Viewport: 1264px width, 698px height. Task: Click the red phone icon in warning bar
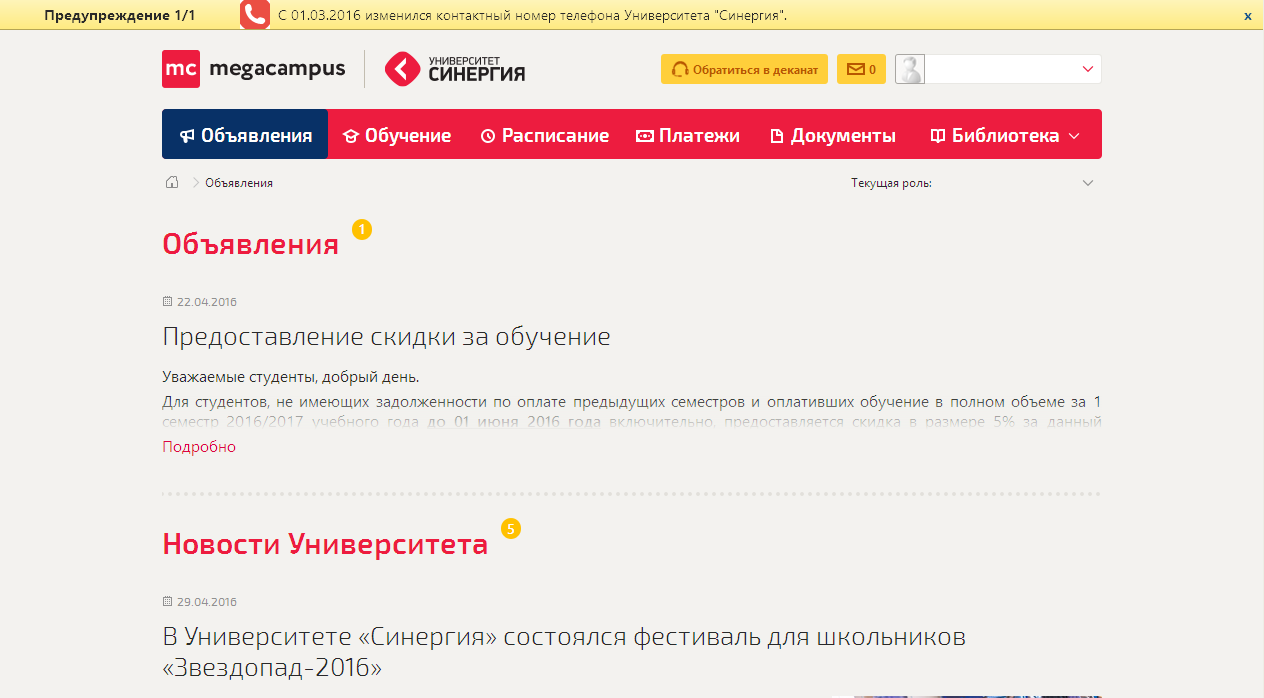255,14
